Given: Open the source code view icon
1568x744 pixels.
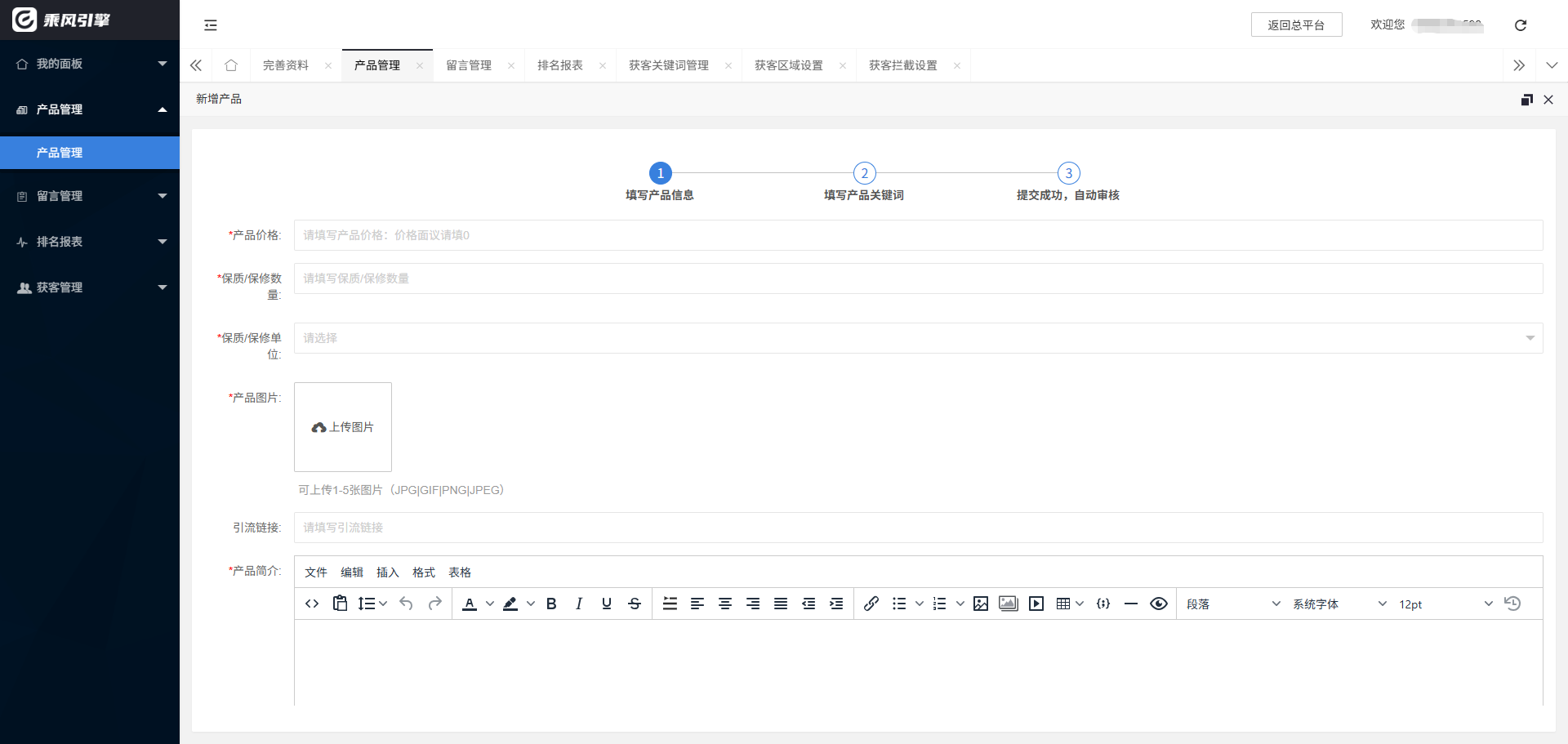Looking at the screenshot, I should [x=312, y=604].
